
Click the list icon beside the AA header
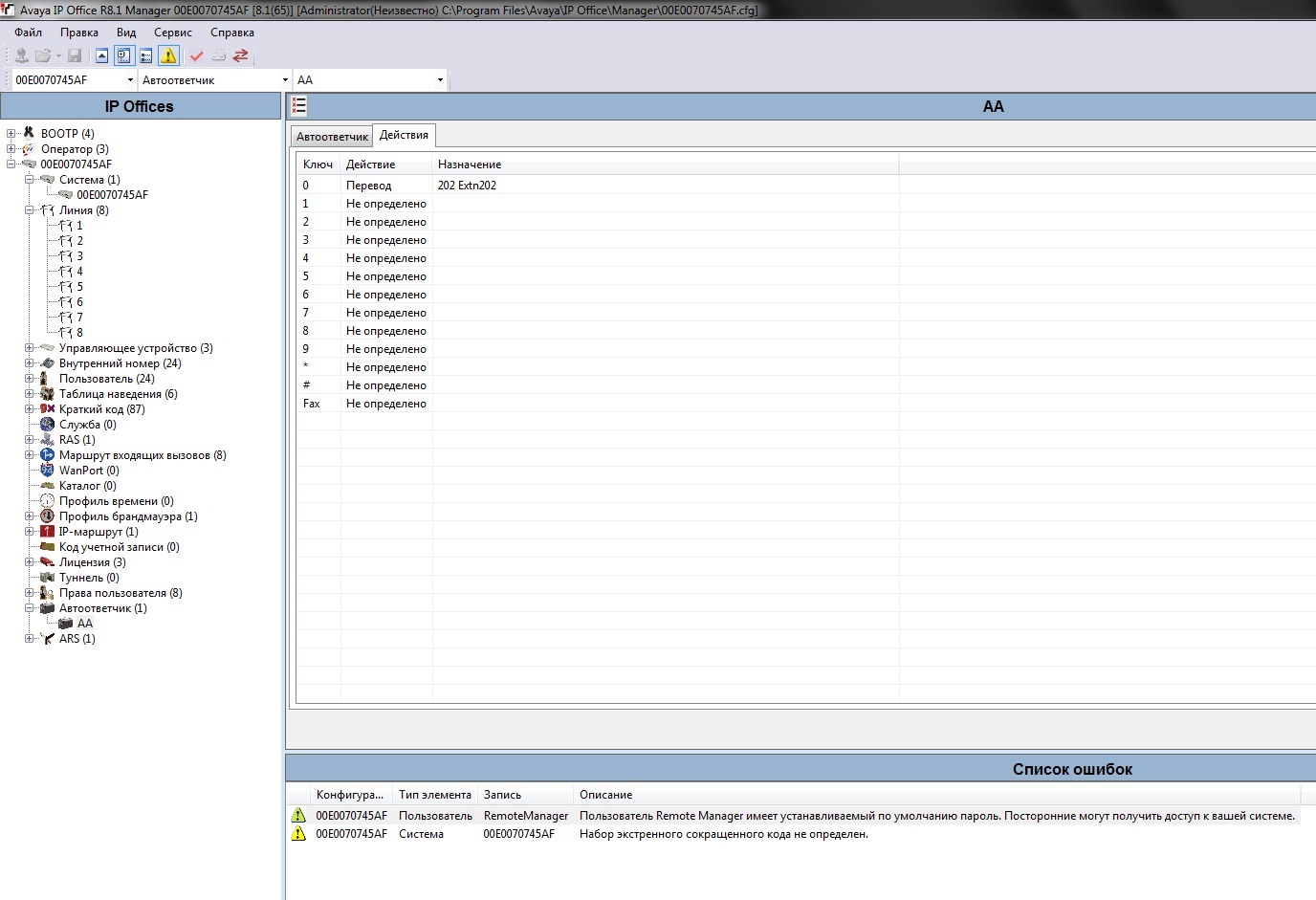[x=299, y=106]
